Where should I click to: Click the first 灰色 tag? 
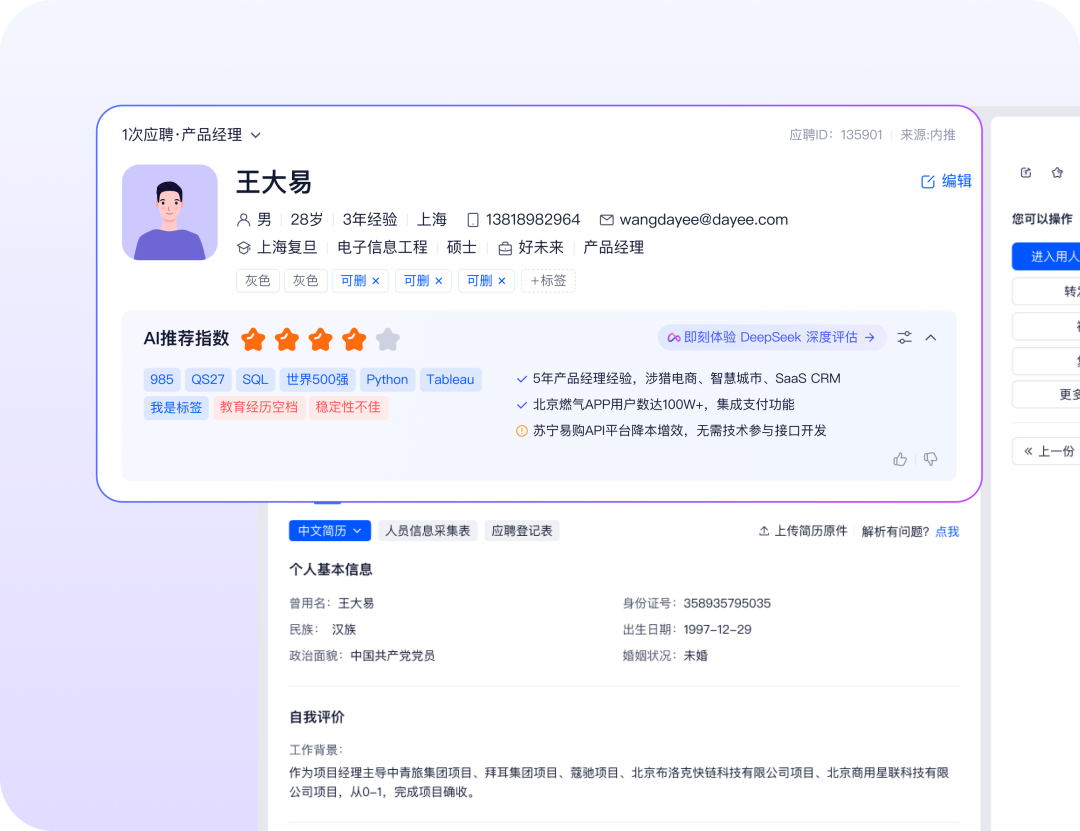click(258, 280)
